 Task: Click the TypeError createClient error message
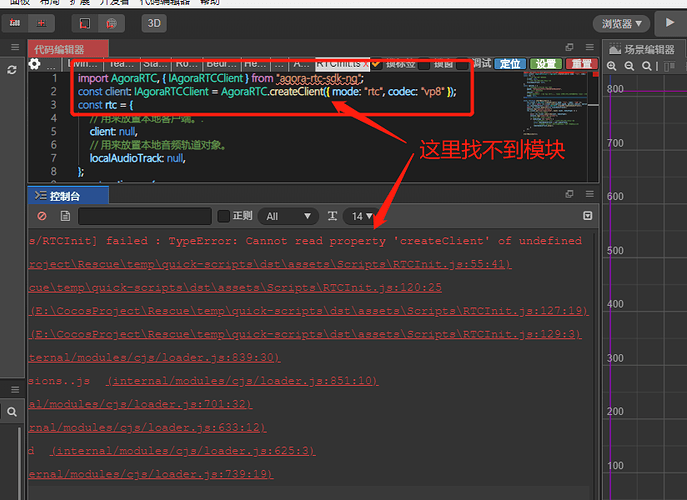point(305,241)
